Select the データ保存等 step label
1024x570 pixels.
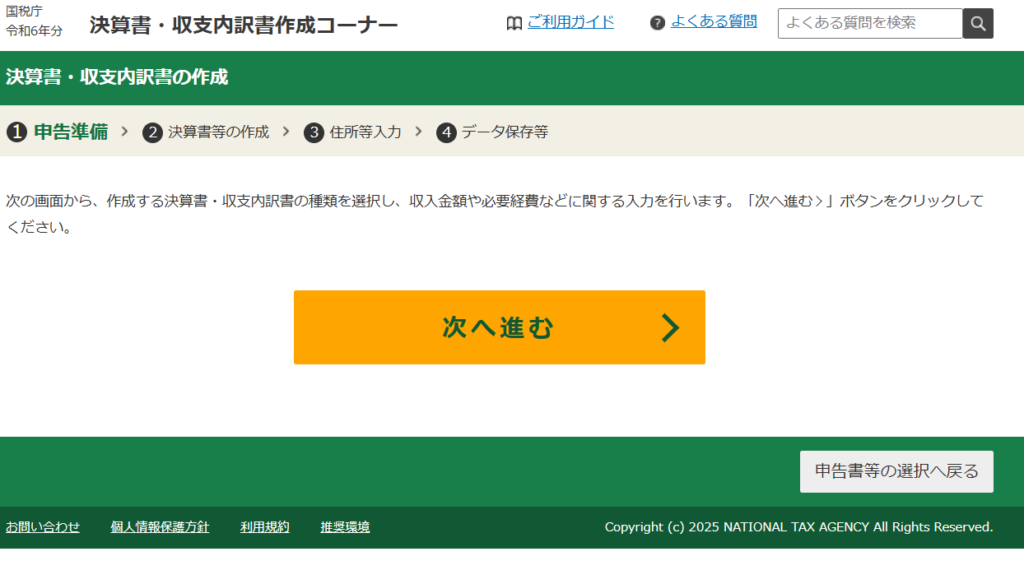click(504, 132)
